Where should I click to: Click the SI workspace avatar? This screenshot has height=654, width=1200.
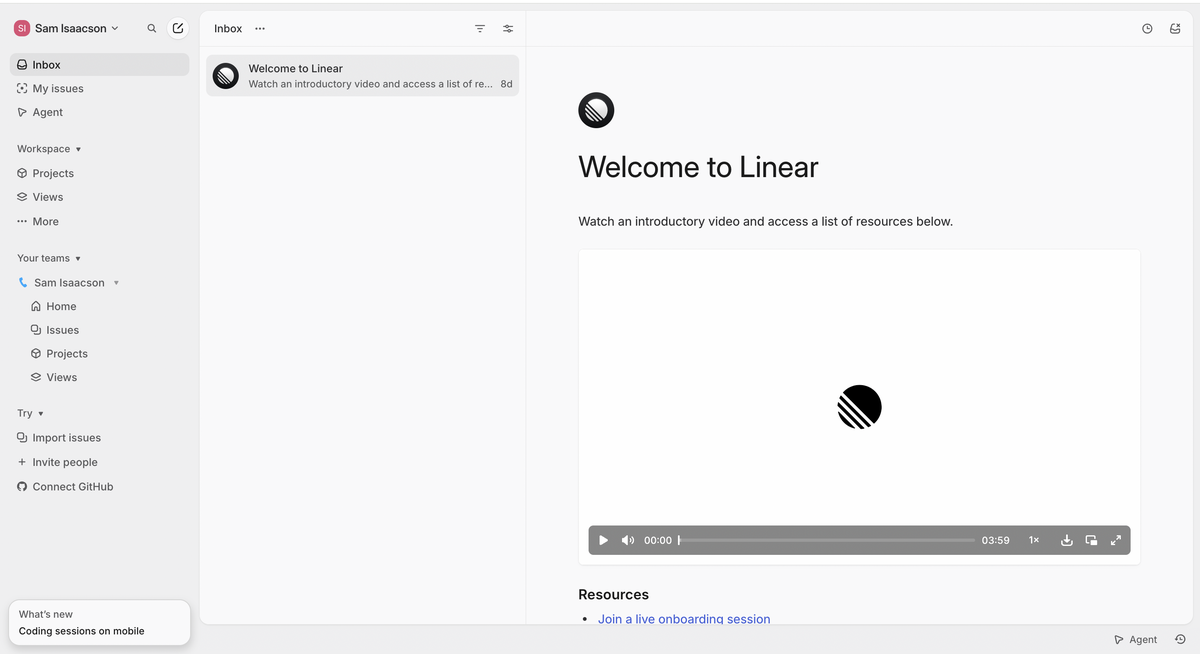(x=22, y=29)
